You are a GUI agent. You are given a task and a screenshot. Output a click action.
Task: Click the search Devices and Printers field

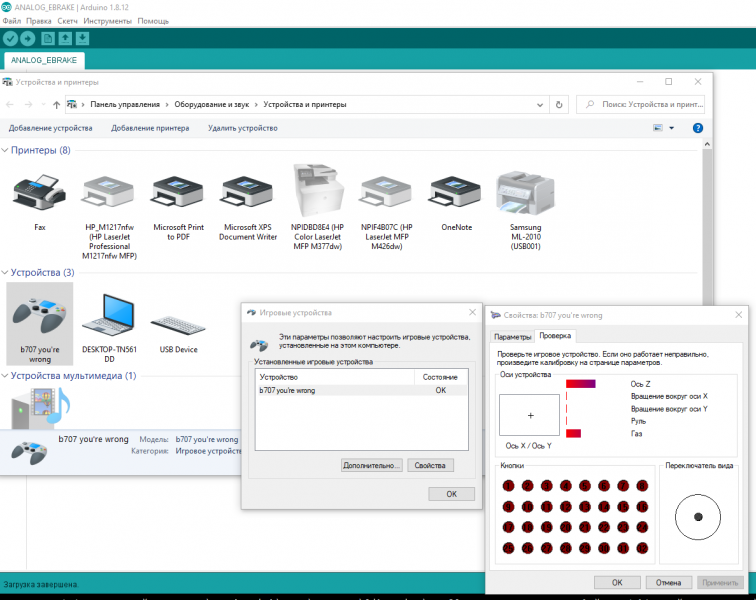coord(640,105)
